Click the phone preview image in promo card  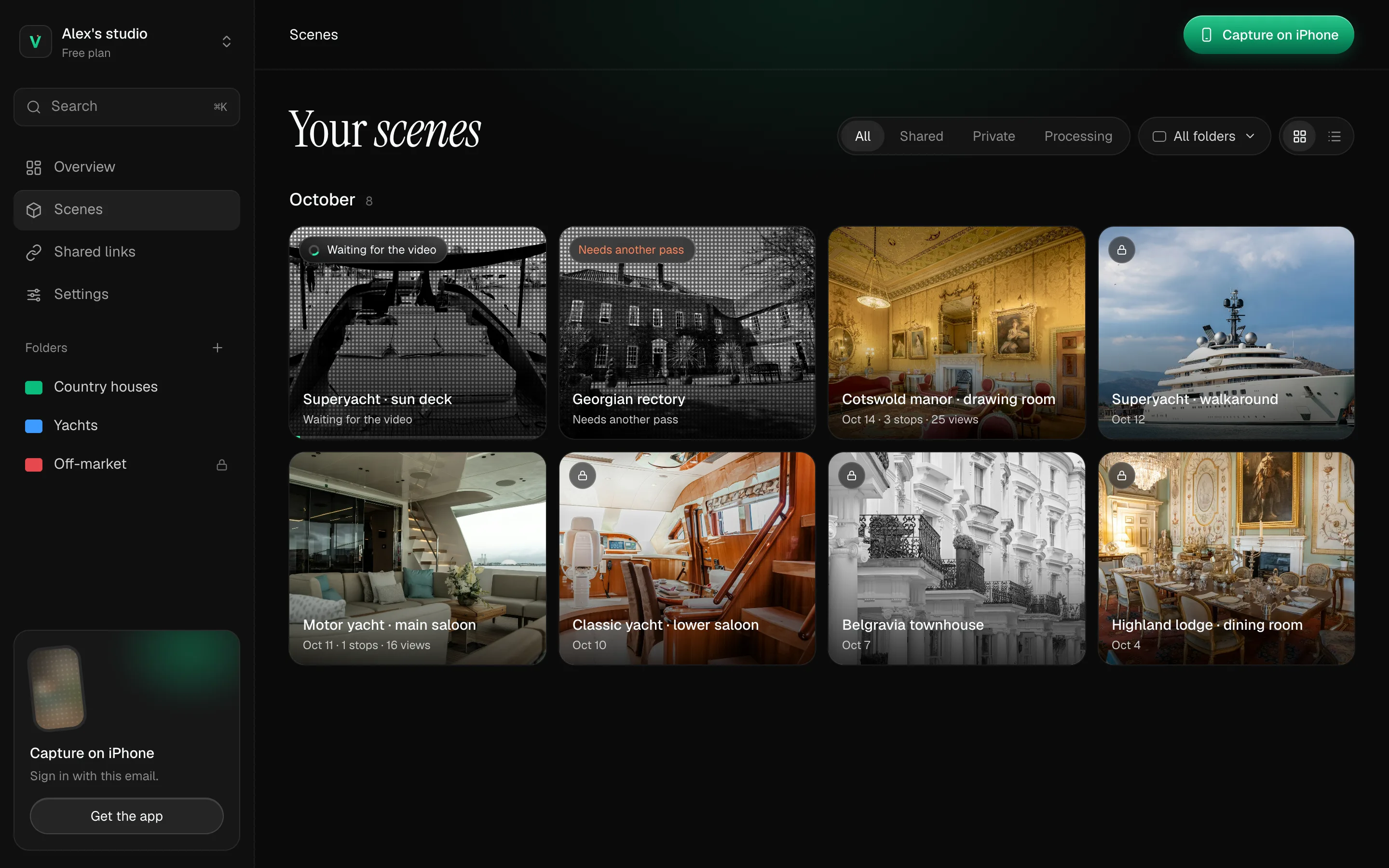click(57, 688)
